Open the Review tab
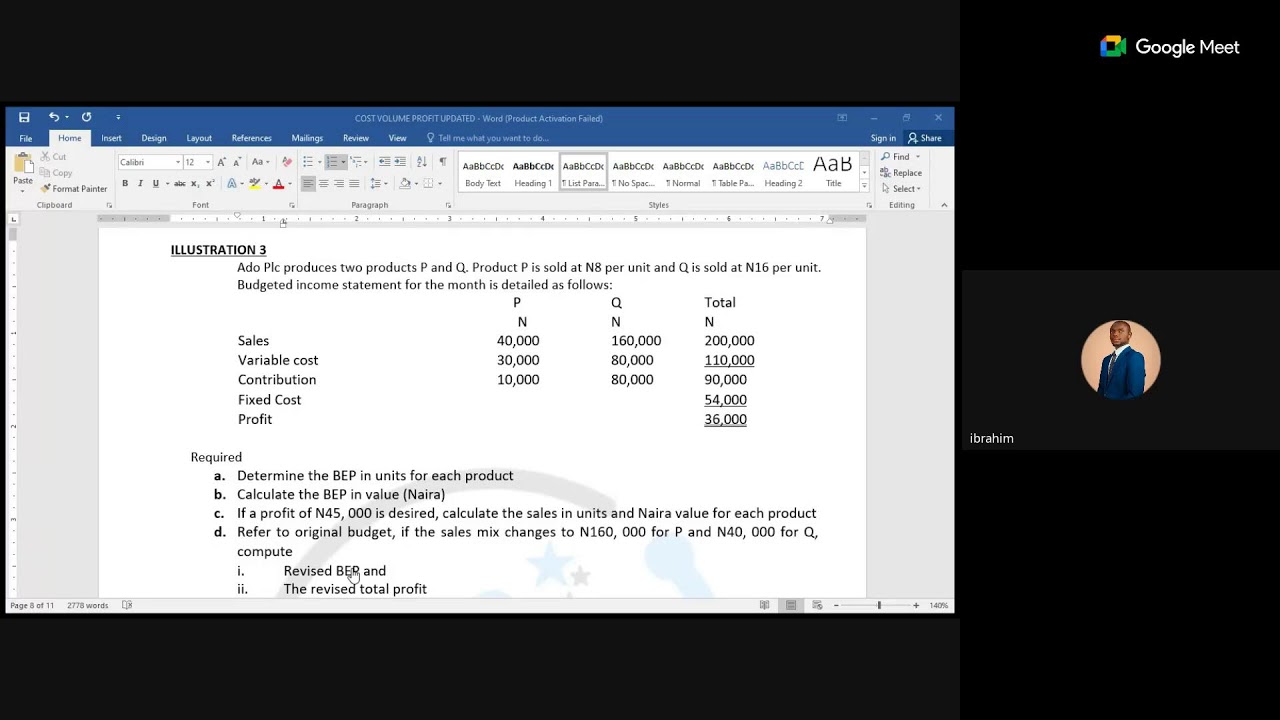 (x=356, y=138)
